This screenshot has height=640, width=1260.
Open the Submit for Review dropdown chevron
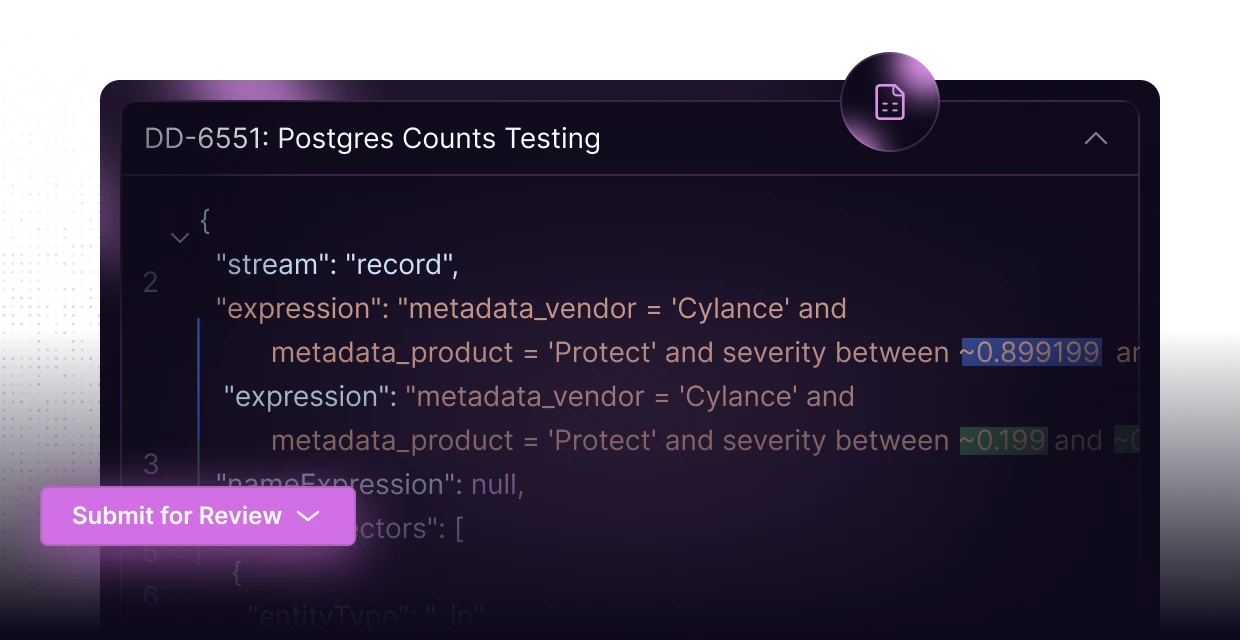307,517
